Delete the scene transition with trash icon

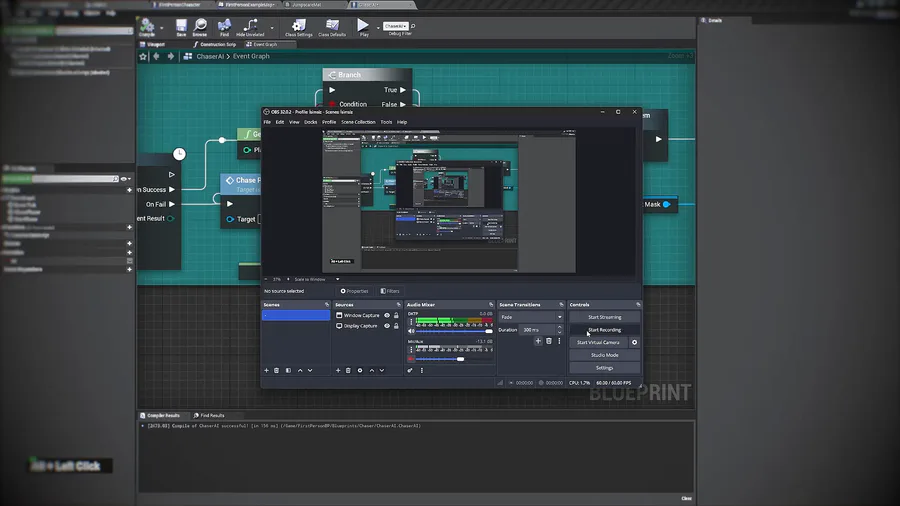point(549,341)
